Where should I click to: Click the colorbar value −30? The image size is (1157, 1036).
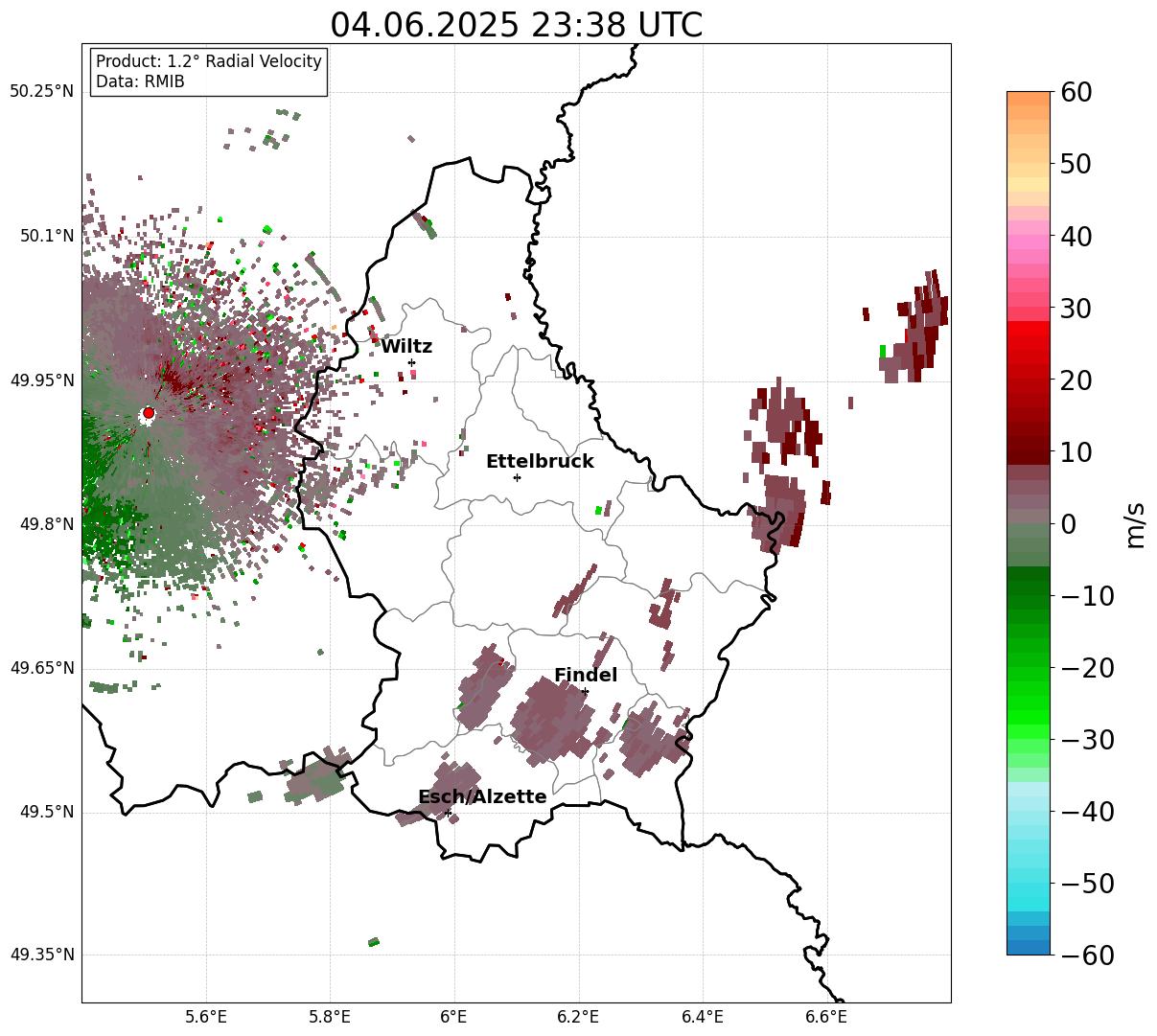(1087, 740)
